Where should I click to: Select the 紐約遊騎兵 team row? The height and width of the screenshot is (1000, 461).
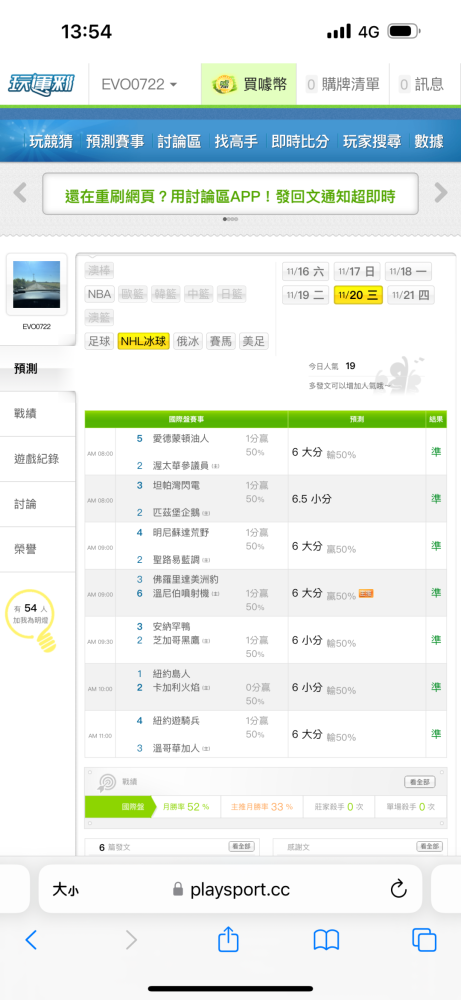[x=177, y=721]
